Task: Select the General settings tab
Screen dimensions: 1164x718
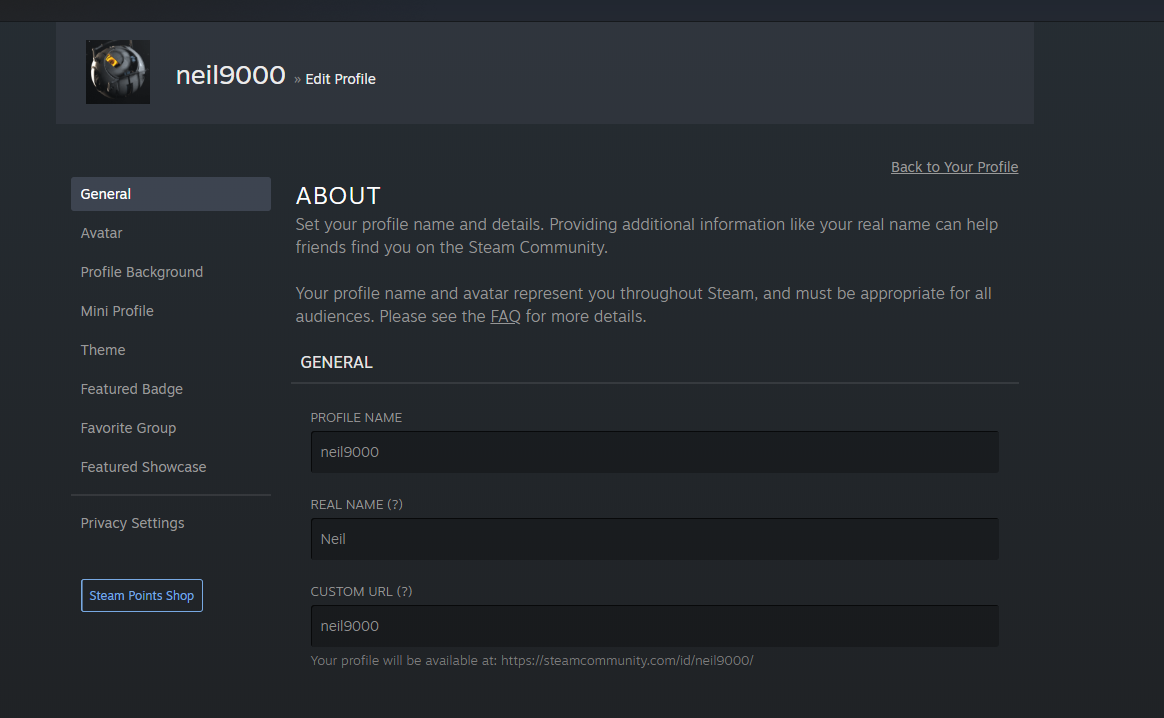Action: (x=171, y=194)
